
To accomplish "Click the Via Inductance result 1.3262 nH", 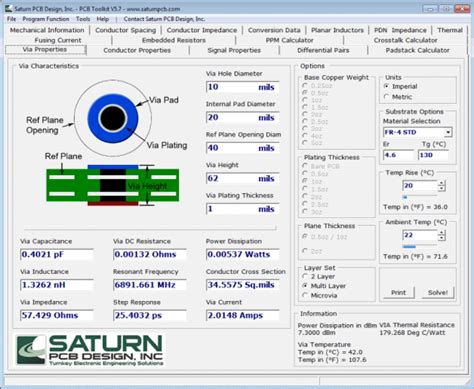I will tap(57, 285).
